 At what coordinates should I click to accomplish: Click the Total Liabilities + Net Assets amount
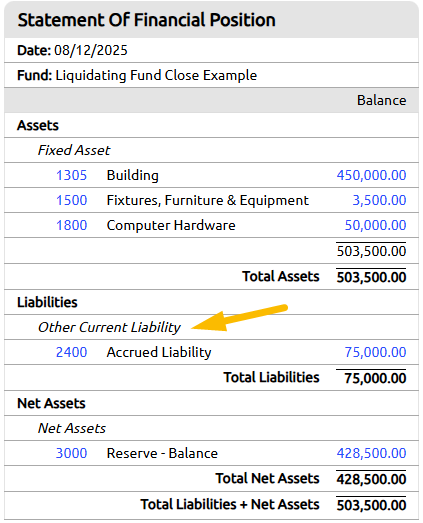(x=371, y=505)
